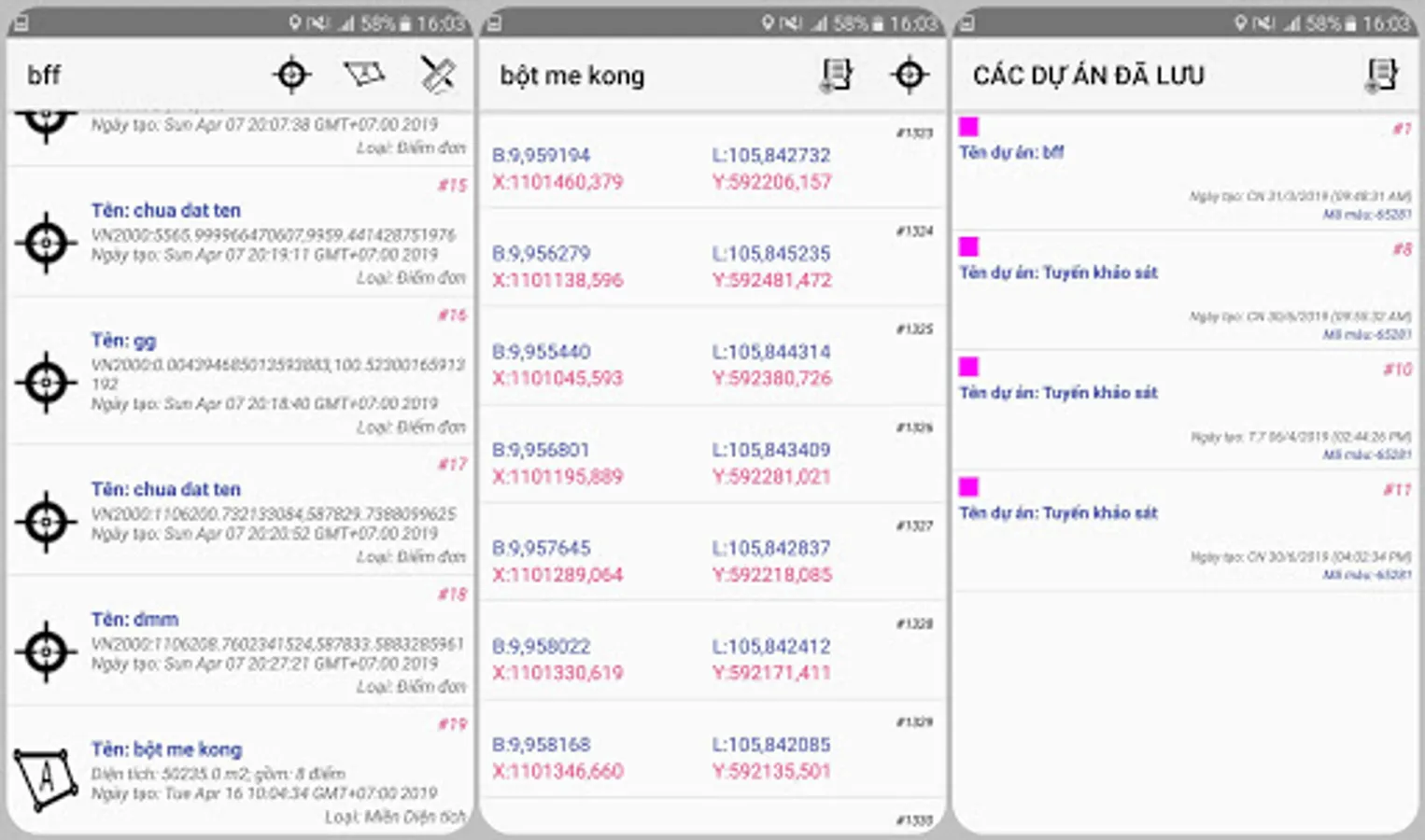Select coordinate 'L:105,844314'

click(770, 352)
